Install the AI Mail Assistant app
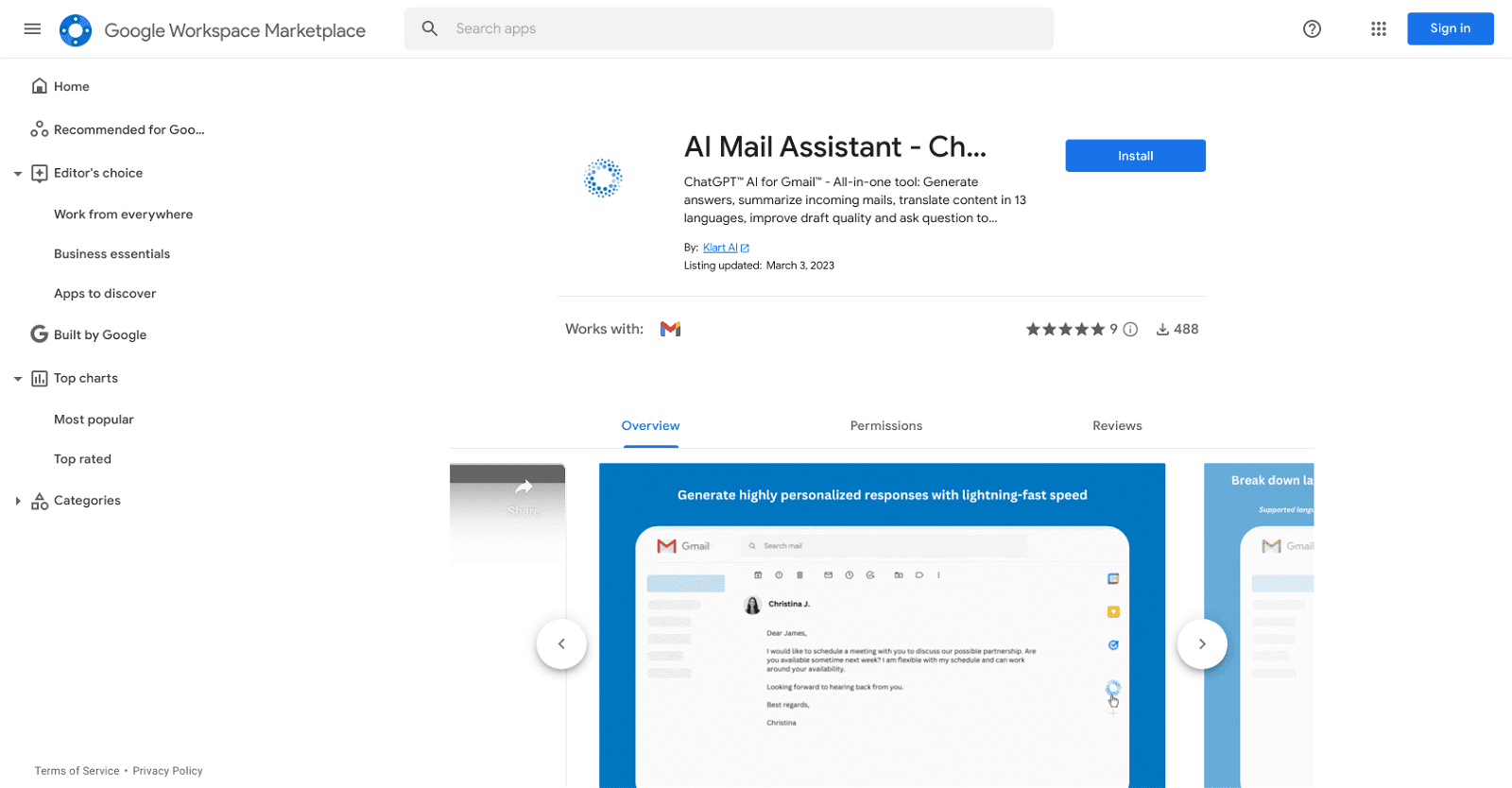The width and height of the screenshot is (1512, 788). coord(1135,156)
